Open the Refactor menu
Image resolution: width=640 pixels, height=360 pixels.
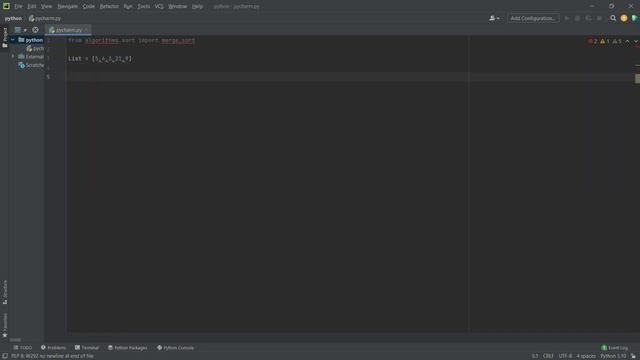coord(109,7)
